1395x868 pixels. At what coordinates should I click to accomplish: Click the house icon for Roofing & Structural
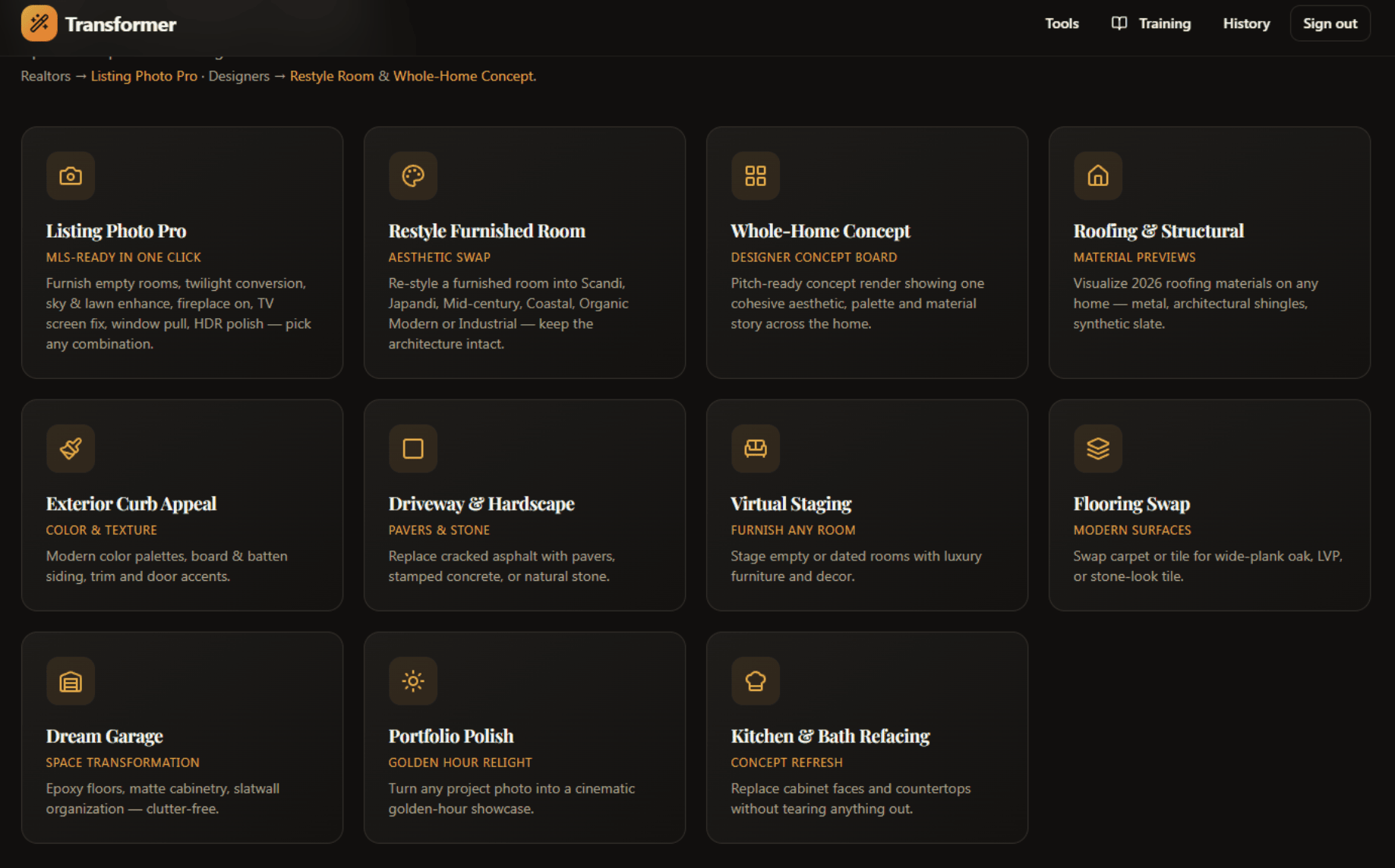click(x=1098, y=176)
